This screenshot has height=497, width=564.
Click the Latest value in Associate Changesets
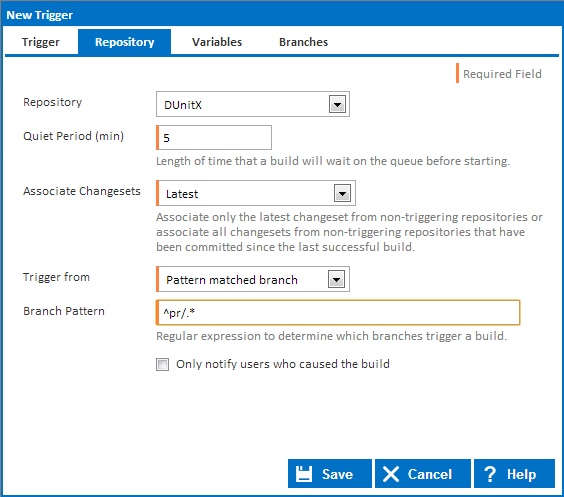(x=182, y=194)
